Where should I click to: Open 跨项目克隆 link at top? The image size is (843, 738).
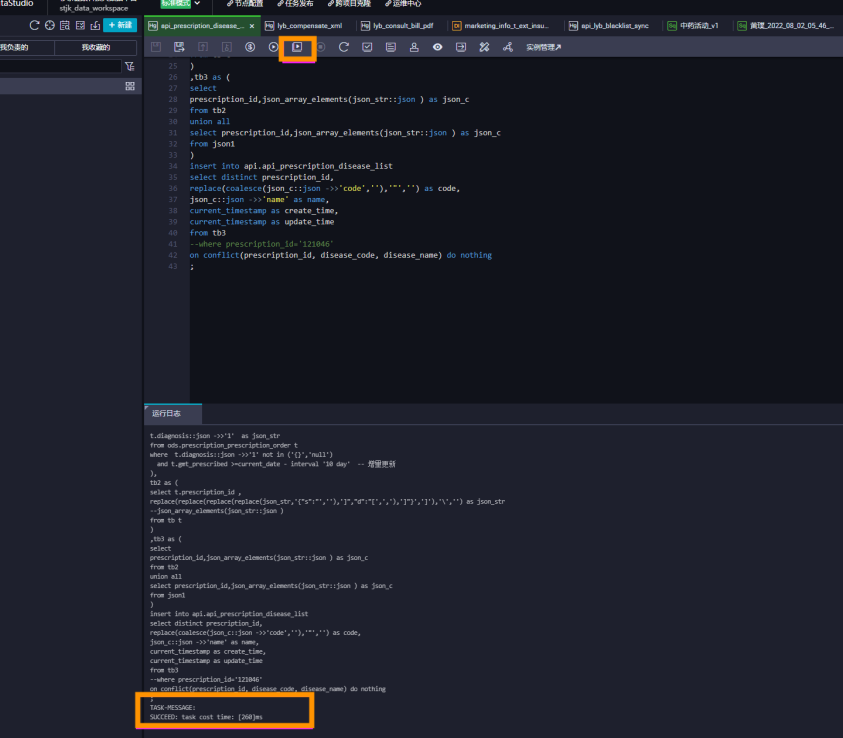coord(349,3)
